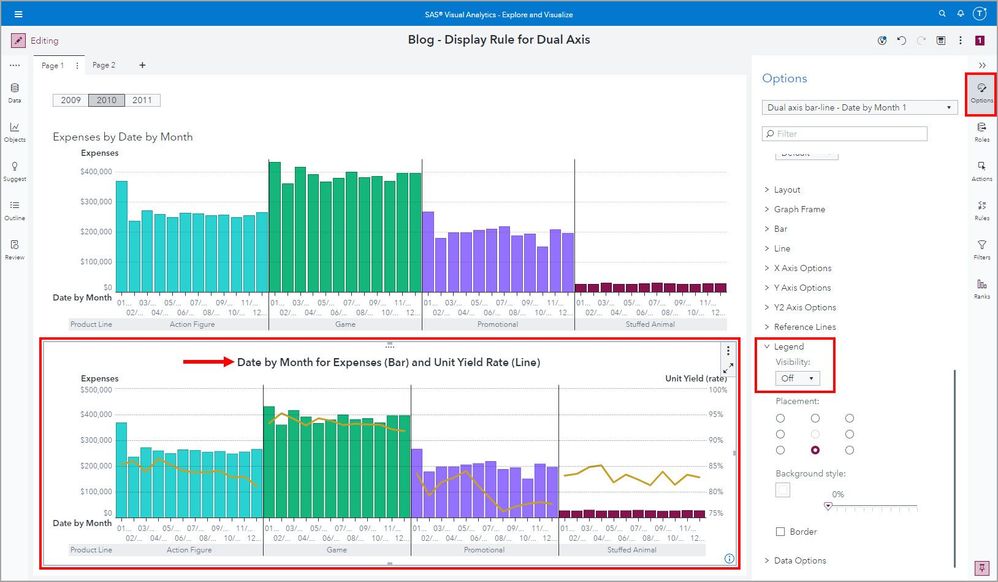Open the legend background style color swatch
Viewport: 998px width, 582px height.
tap(783, 490)
